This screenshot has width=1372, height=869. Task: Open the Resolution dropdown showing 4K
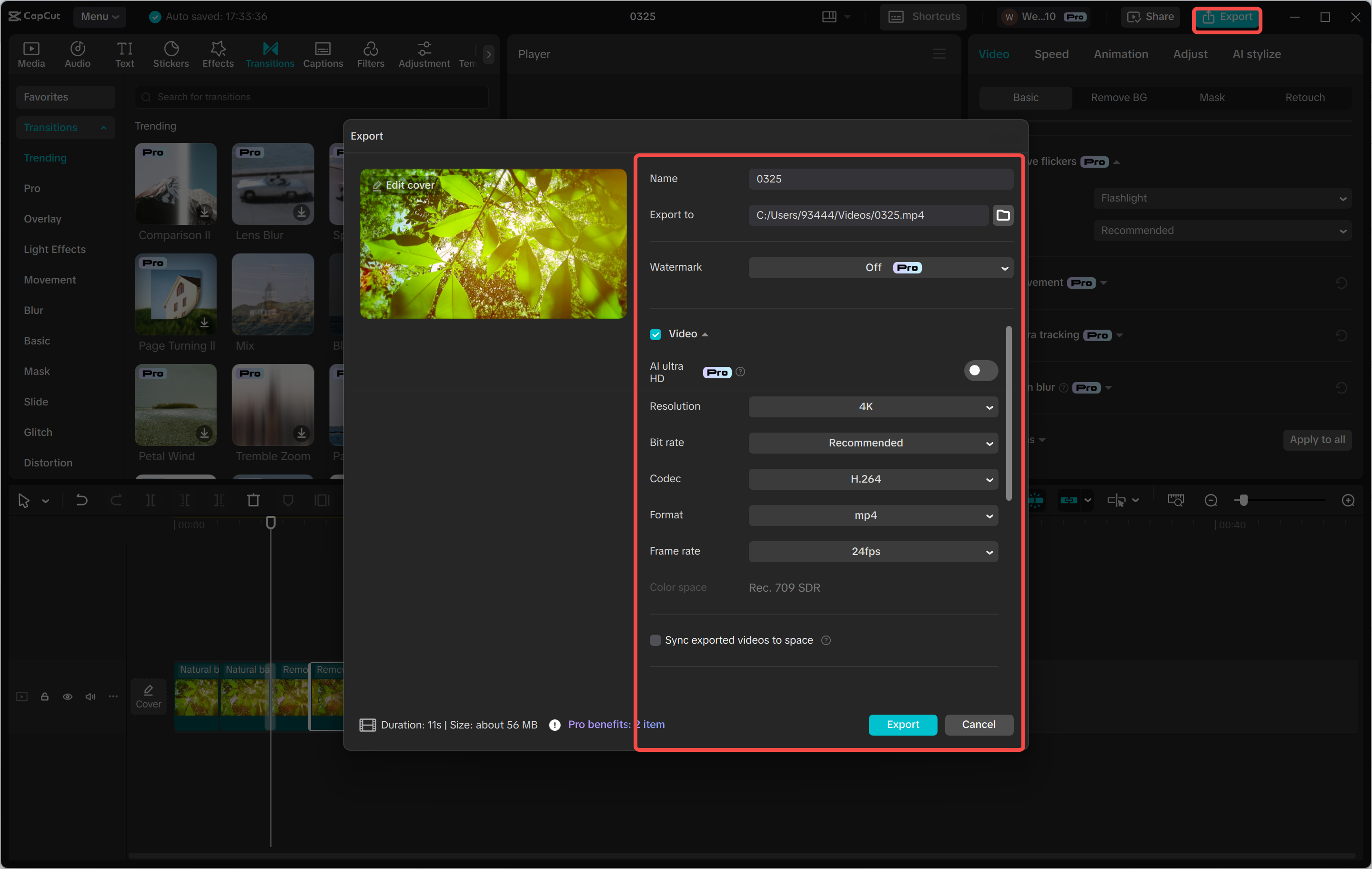click(x=873, y=406)
